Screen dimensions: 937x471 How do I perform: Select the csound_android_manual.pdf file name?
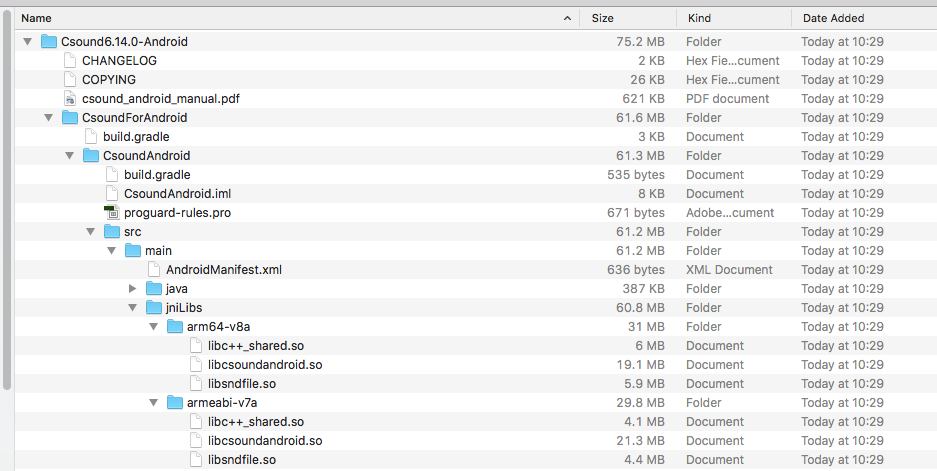coord(161,99)
